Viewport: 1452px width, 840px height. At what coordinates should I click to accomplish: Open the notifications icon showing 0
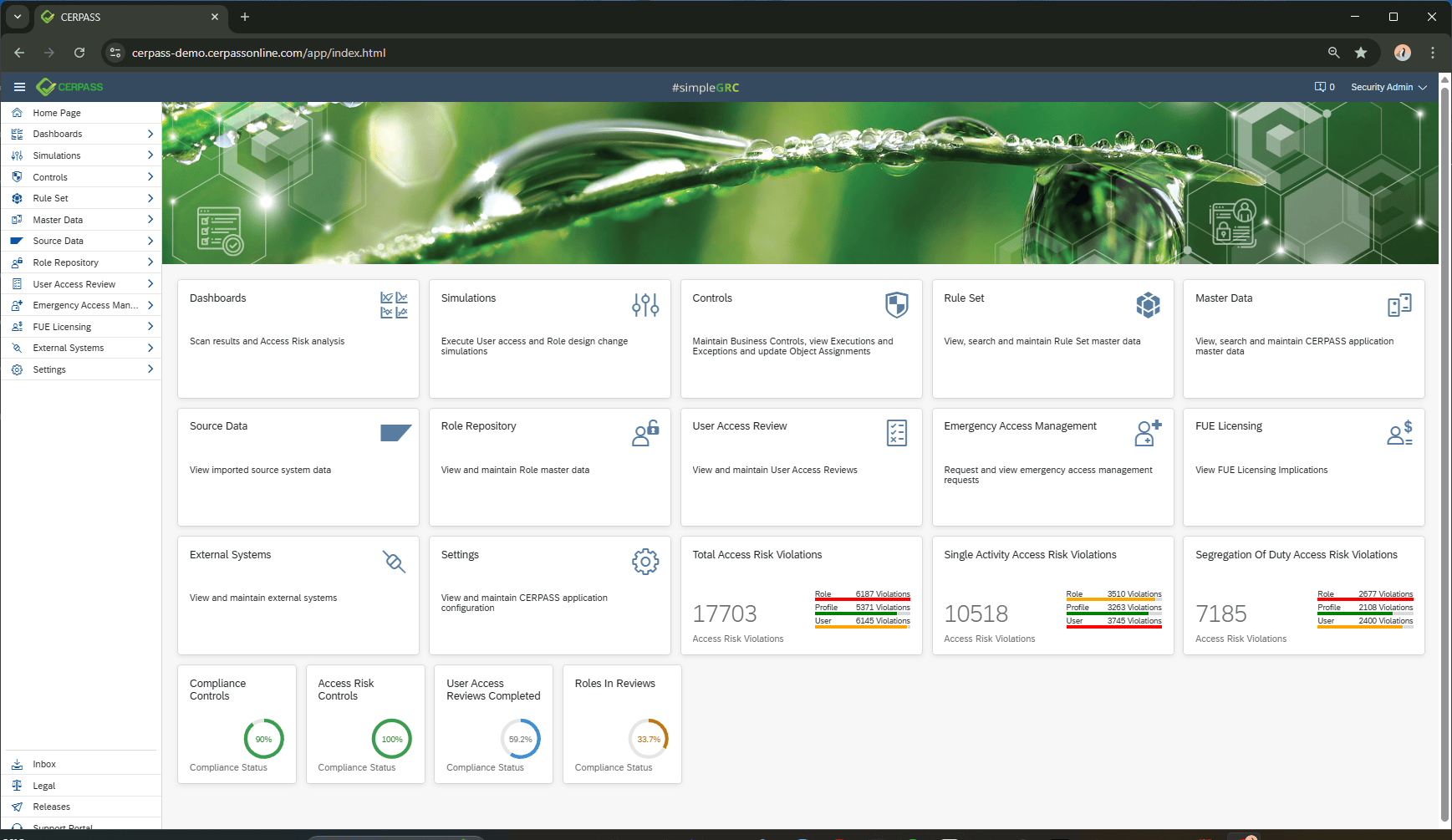[1324, 87]
